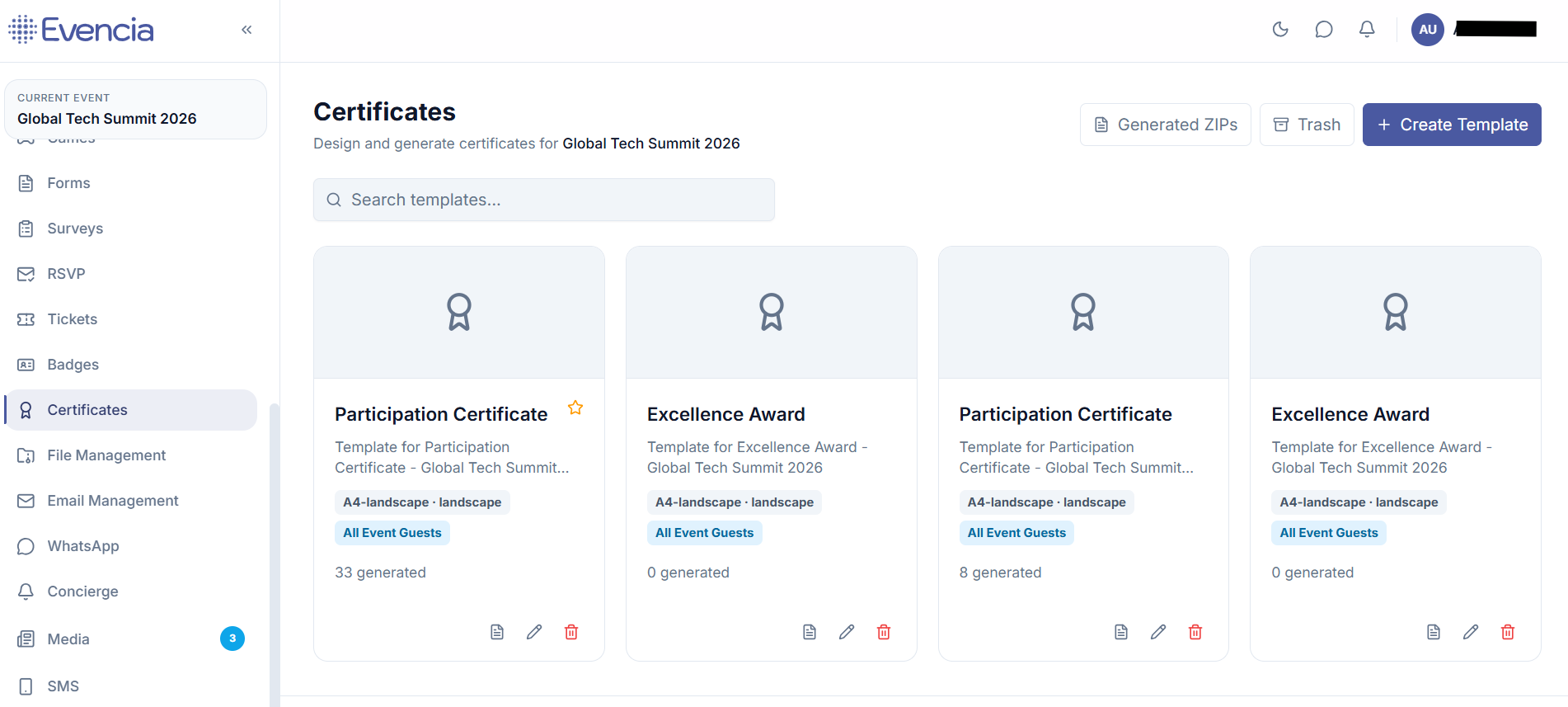Open SMS in the sidebar
The width and height of the screenshot is (1568, 707).
click(131, 686)
